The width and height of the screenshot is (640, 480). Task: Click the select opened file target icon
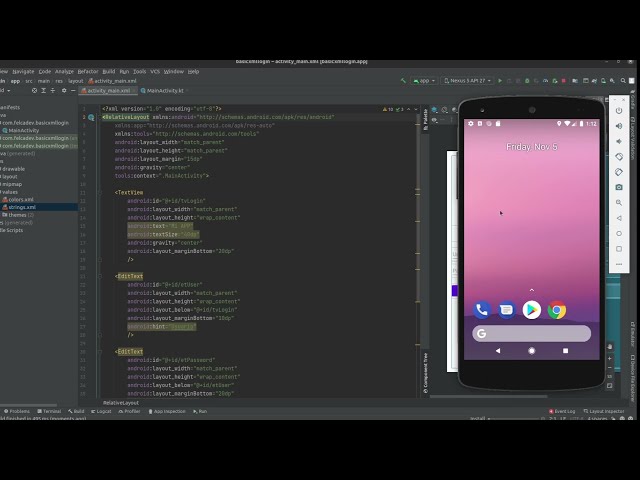click(34, 91)
